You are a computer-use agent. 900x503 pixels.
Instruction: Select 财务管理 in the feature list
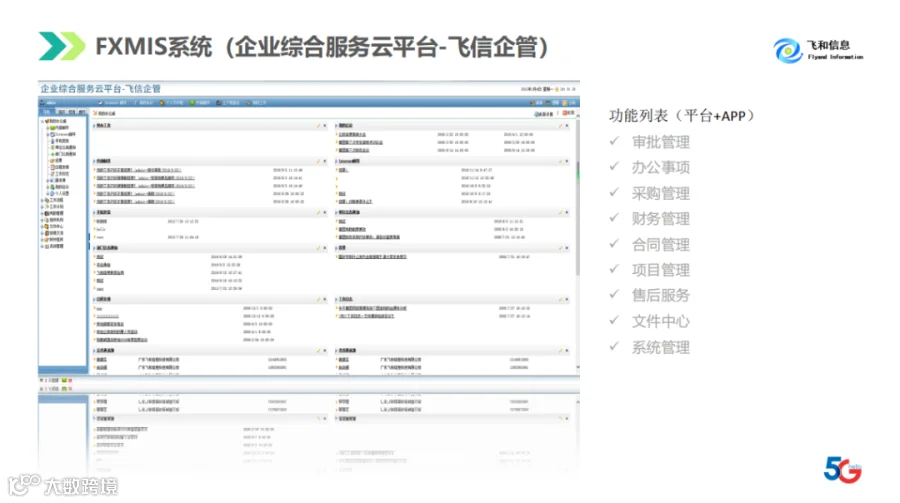tap(661, 218)
